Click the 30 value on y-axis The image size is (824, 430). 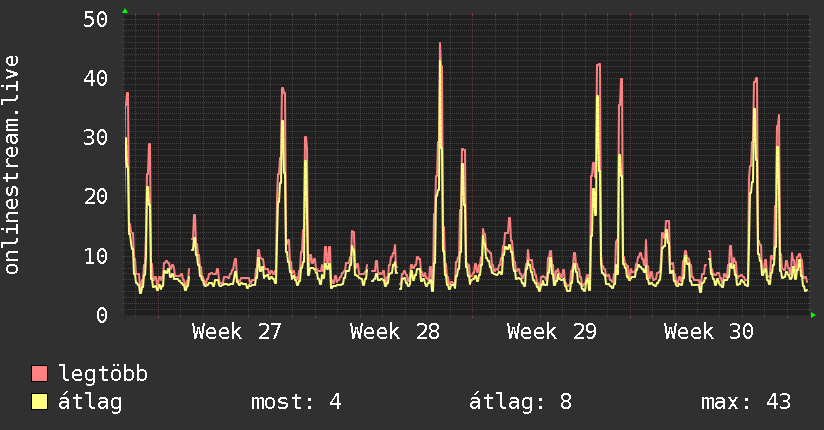(95, 138)
